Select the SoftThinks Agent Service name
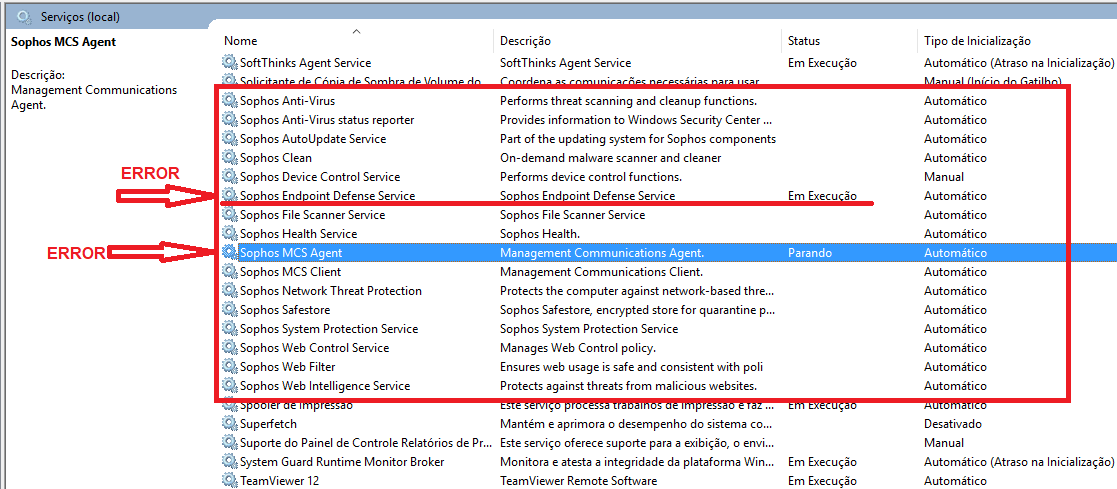1117x489 pixels. click(306, 63)
